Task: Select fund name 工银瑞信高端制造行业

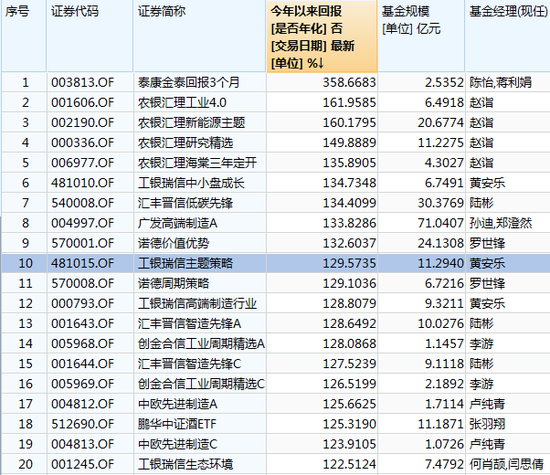Action: (x=197, y=303)
